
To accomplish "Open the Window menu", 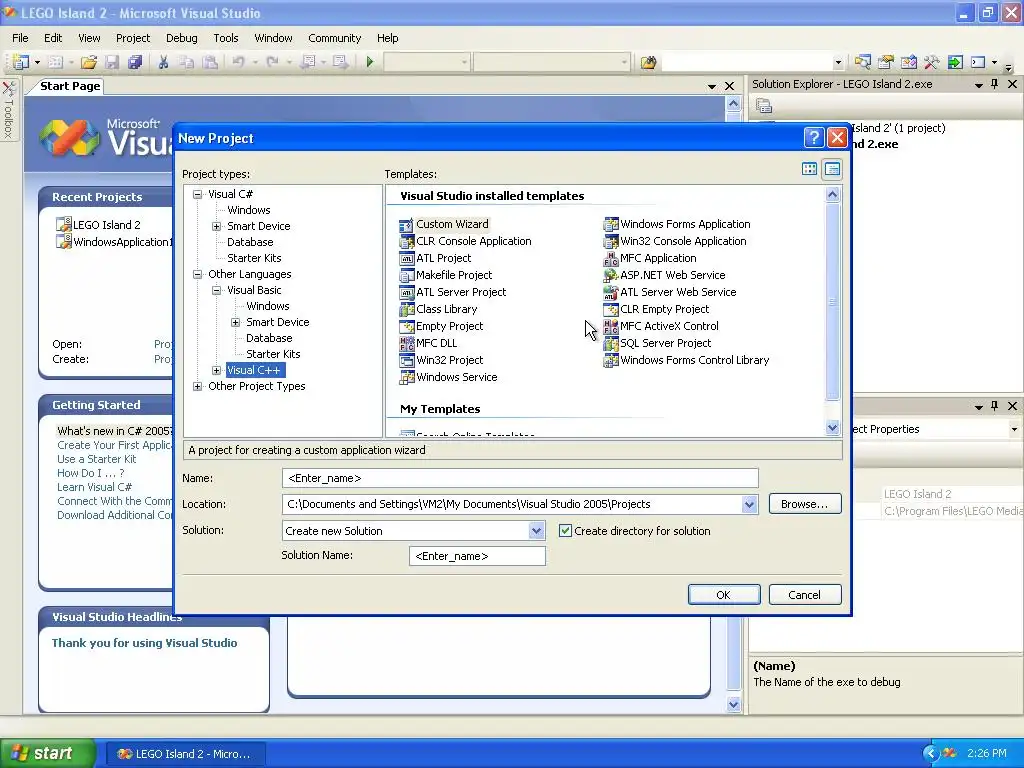I will (x=273, y=38).
